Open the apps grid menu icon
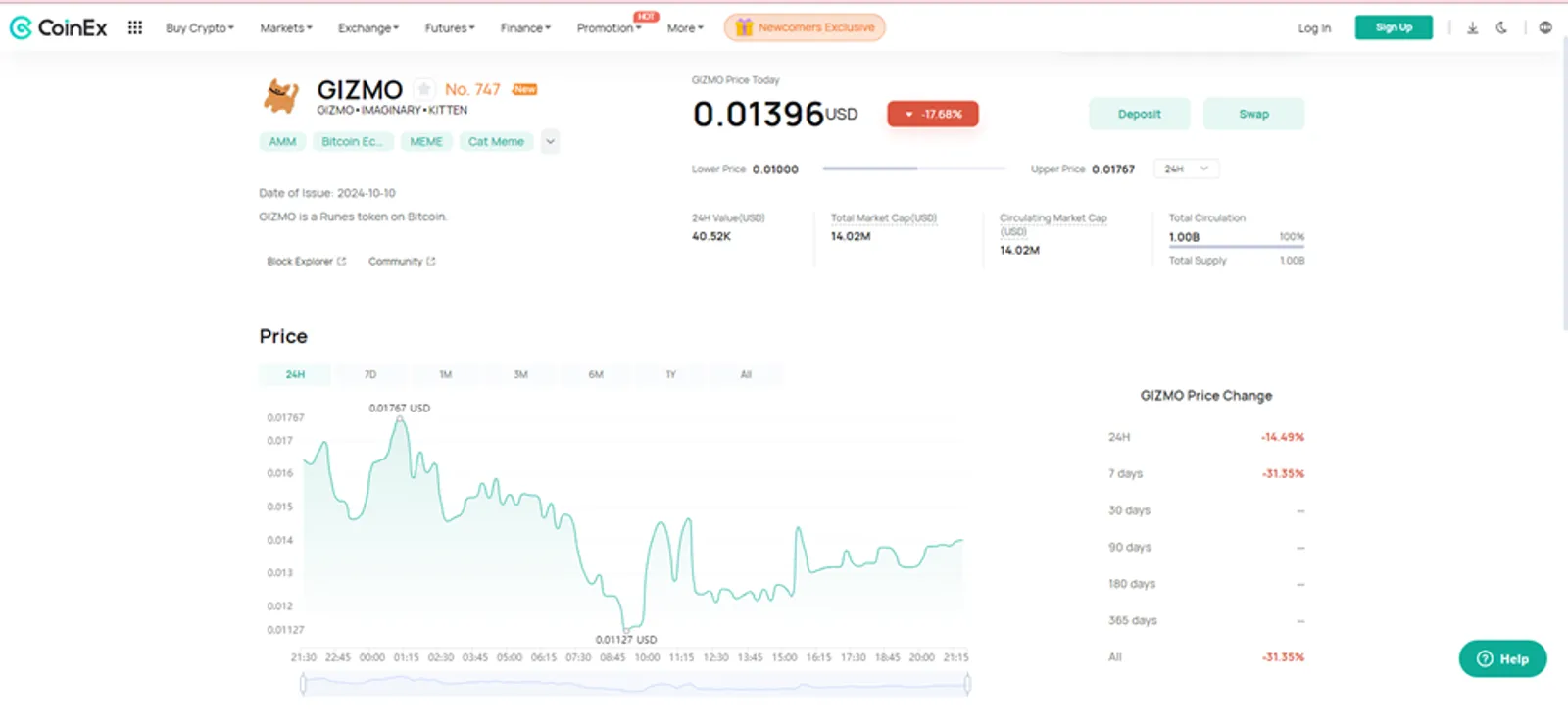This screenshot has height=725, width=1568. [x=135, y=27]
